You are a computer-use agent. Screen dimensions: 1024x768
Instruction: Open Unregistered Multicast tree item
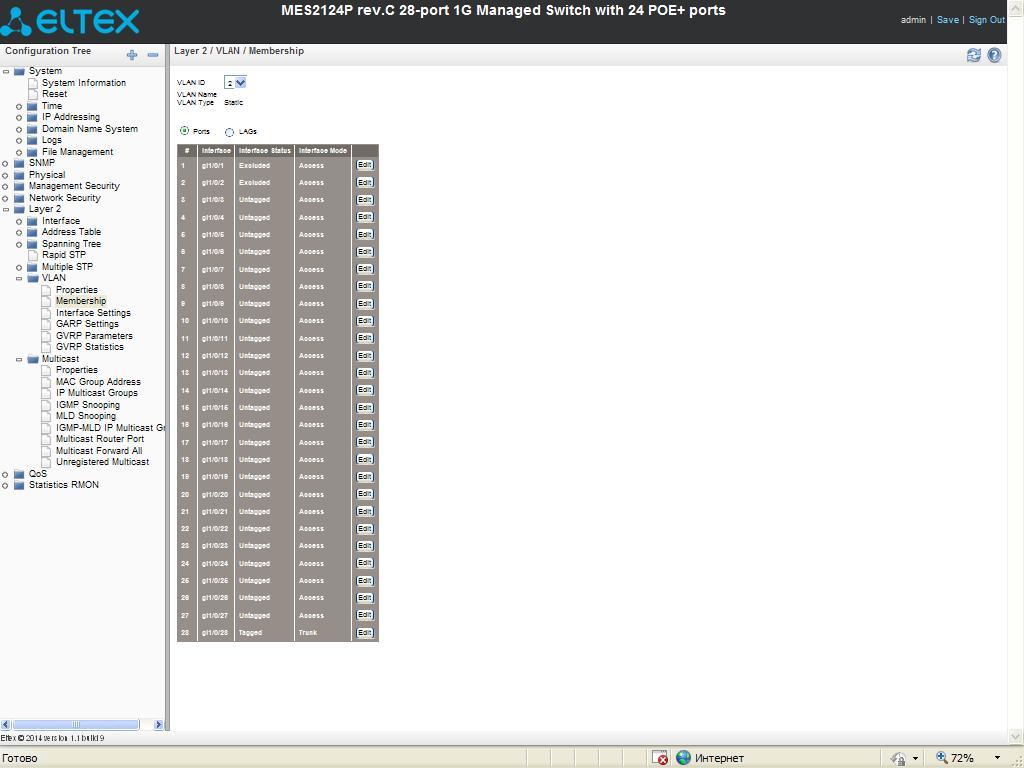tap(103, 462)
